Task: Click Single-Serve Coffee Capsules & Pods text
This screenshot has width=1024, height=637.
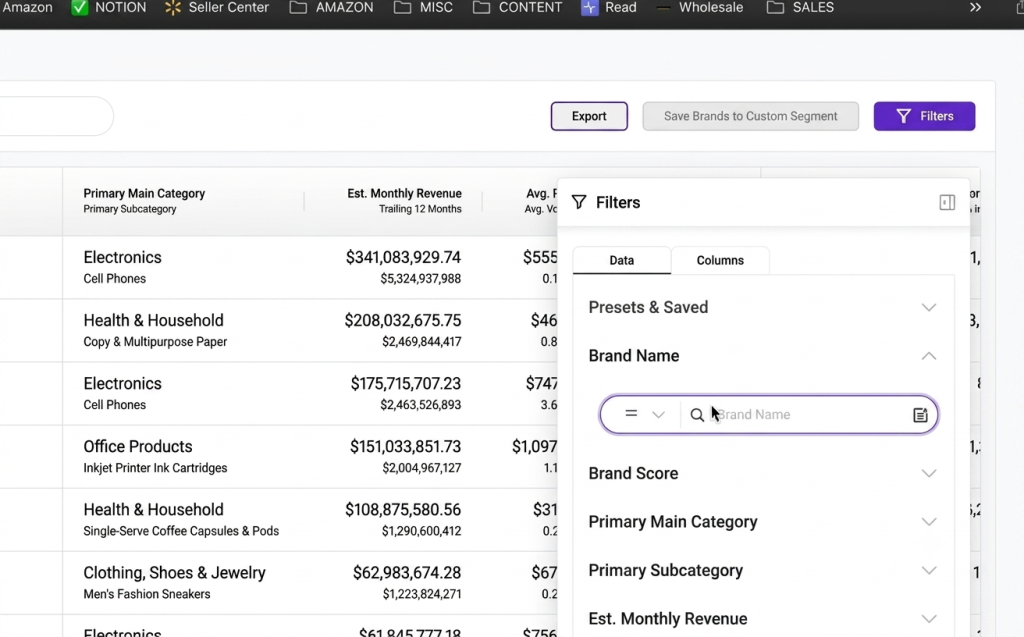Action: tap(181, 531)
